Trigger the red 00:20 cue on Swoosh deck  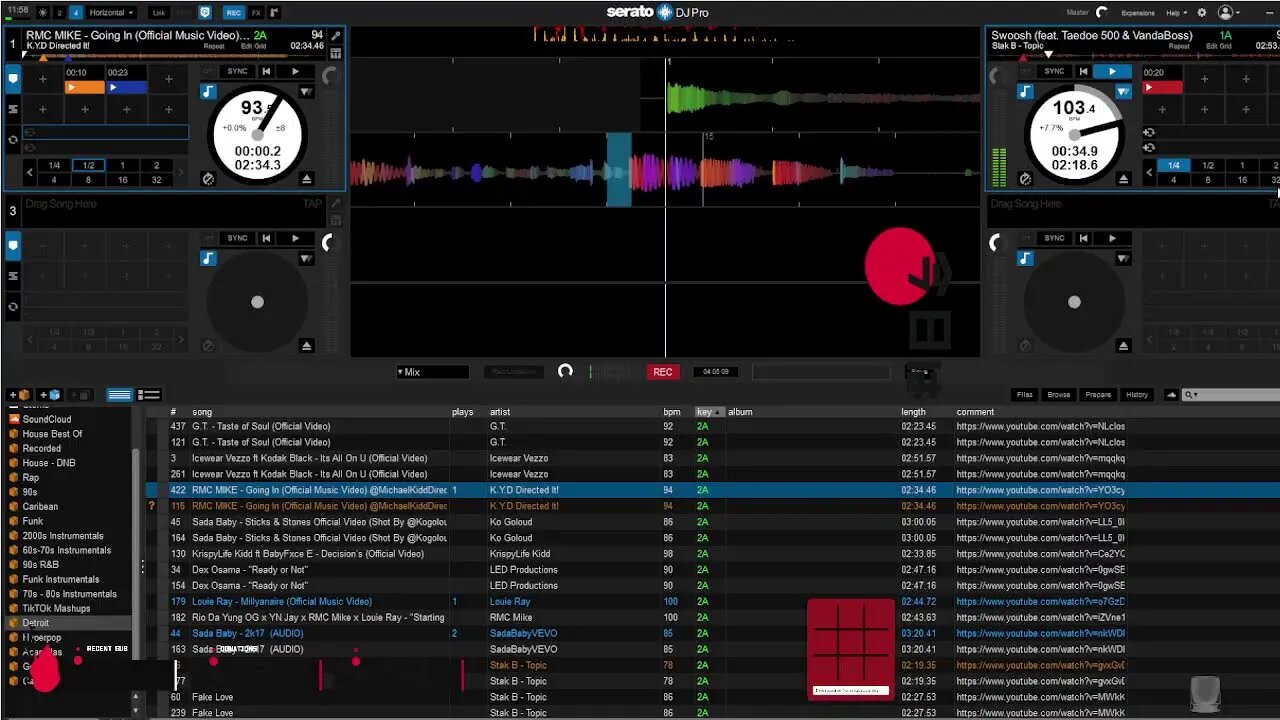[x=1163, y=87]
